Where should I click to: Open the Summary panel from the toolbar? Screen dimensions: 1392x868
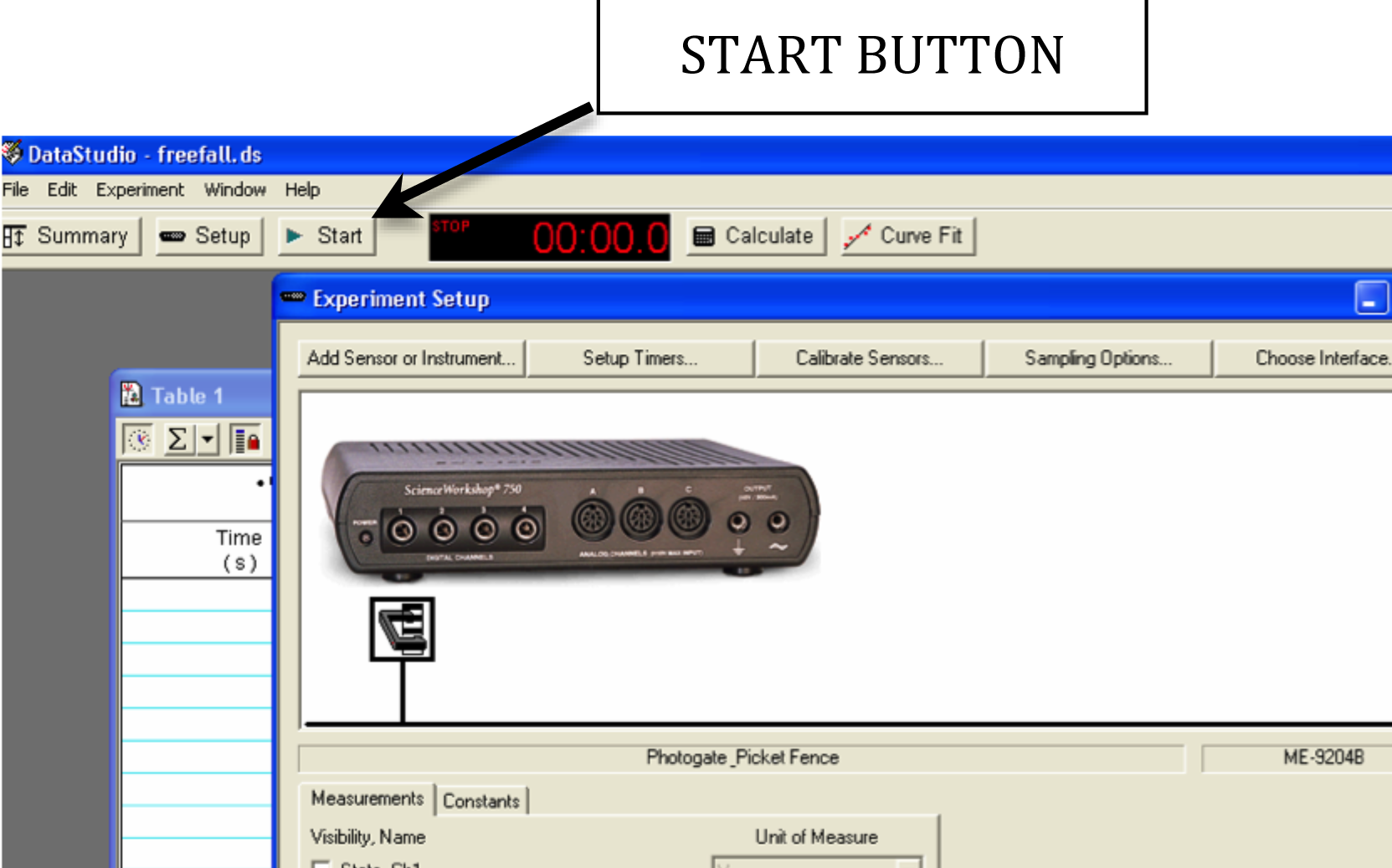(70, 236)
